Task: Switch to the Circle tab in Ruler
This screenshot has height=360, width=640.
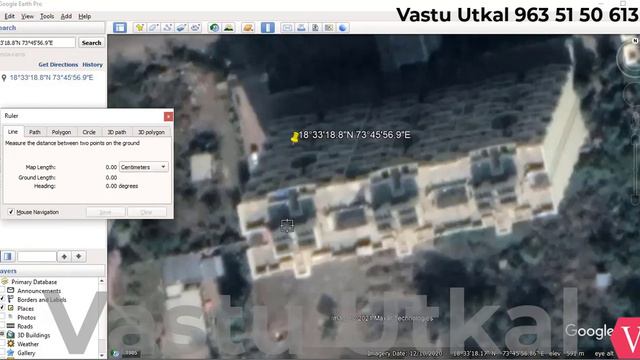Action: (89, 132)
